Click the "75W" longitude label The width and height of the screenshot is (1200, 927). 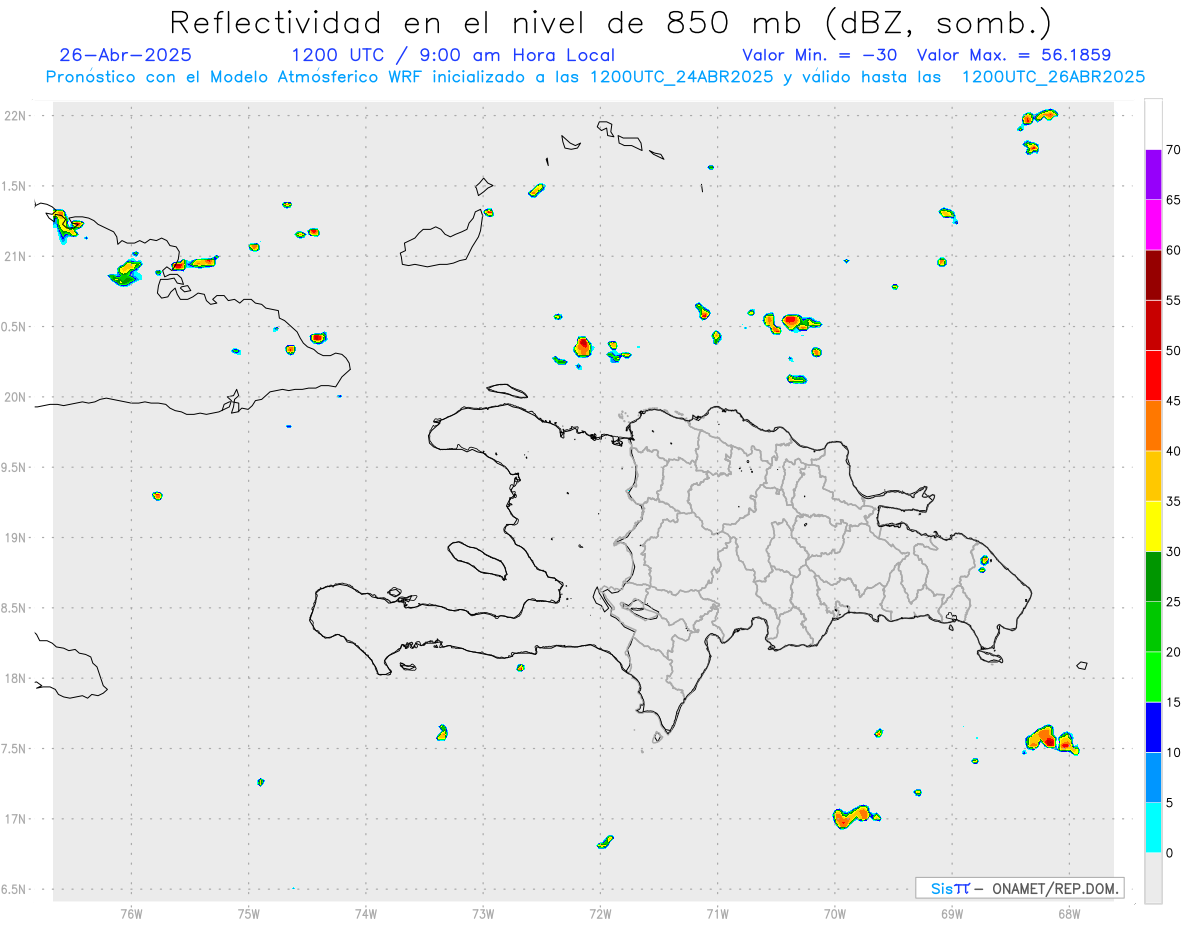[x=249, y=912]
